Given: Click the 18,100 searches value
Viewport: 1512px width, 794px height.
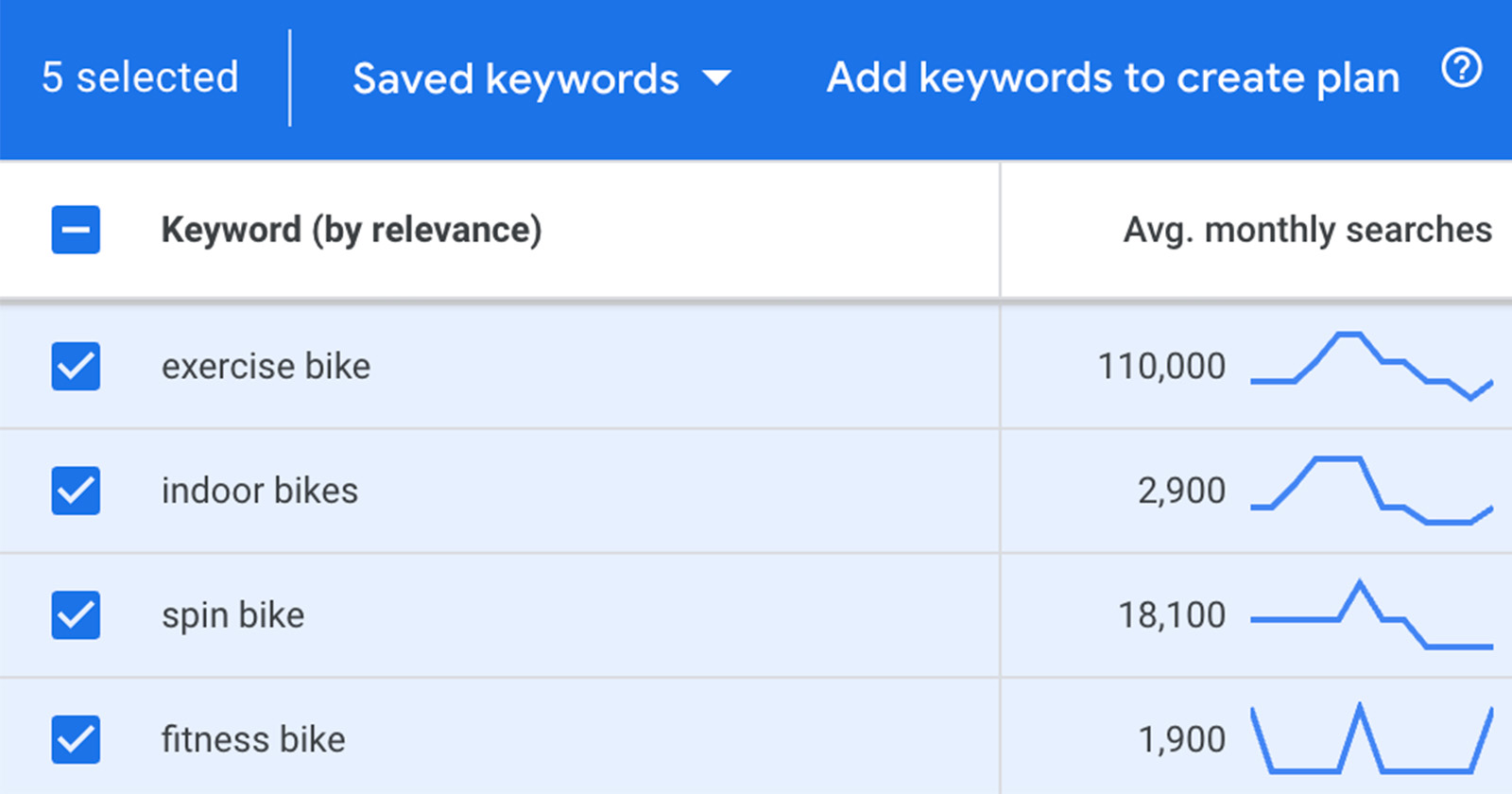Looking at the screenshot, I should [1172, 615].
